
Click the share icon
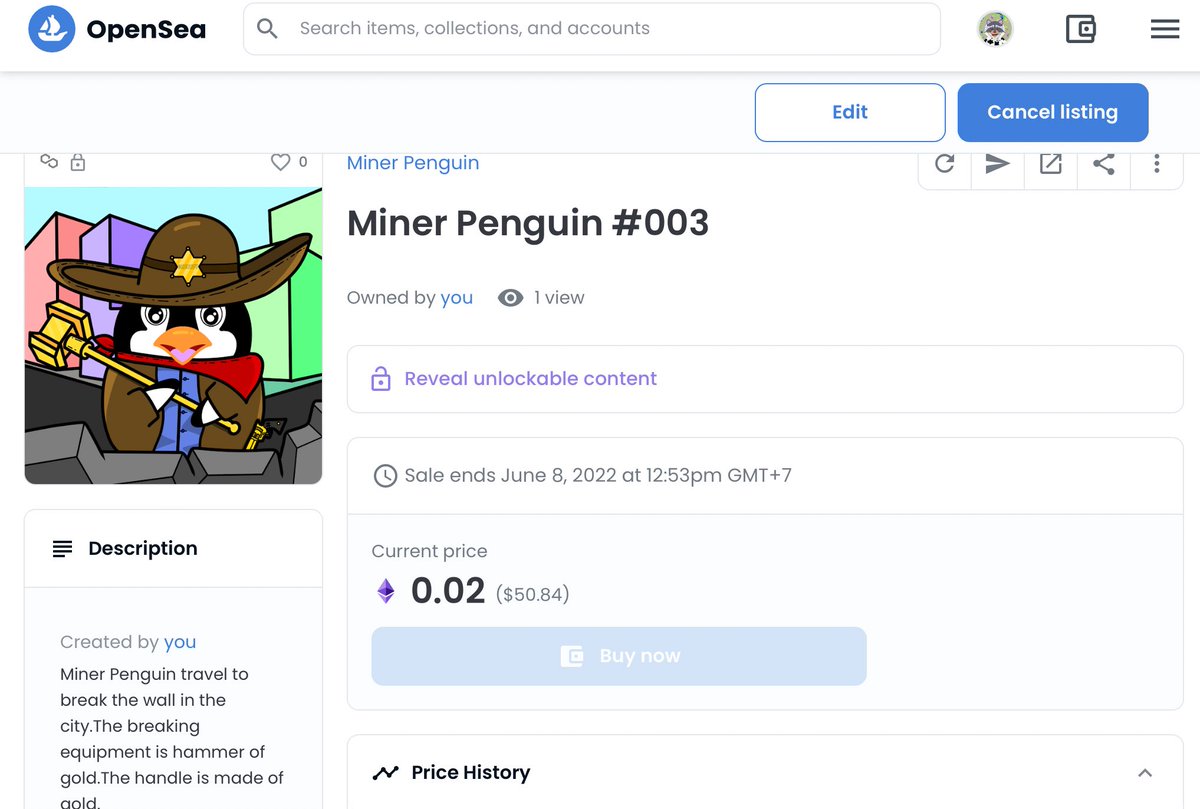pos(1103,164)
